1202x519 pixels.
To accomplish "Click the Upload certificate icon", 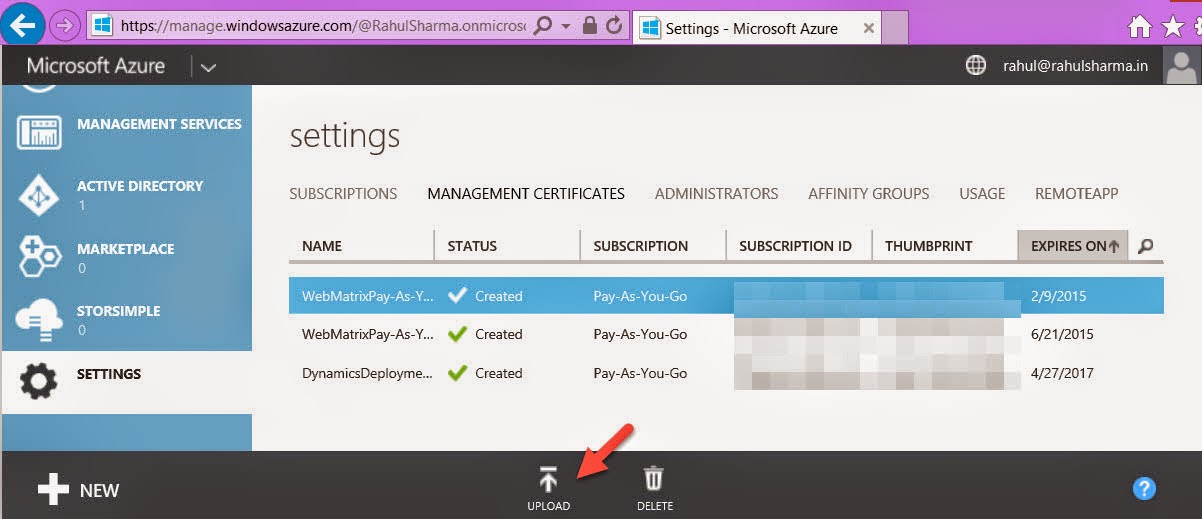I will 548,480.
